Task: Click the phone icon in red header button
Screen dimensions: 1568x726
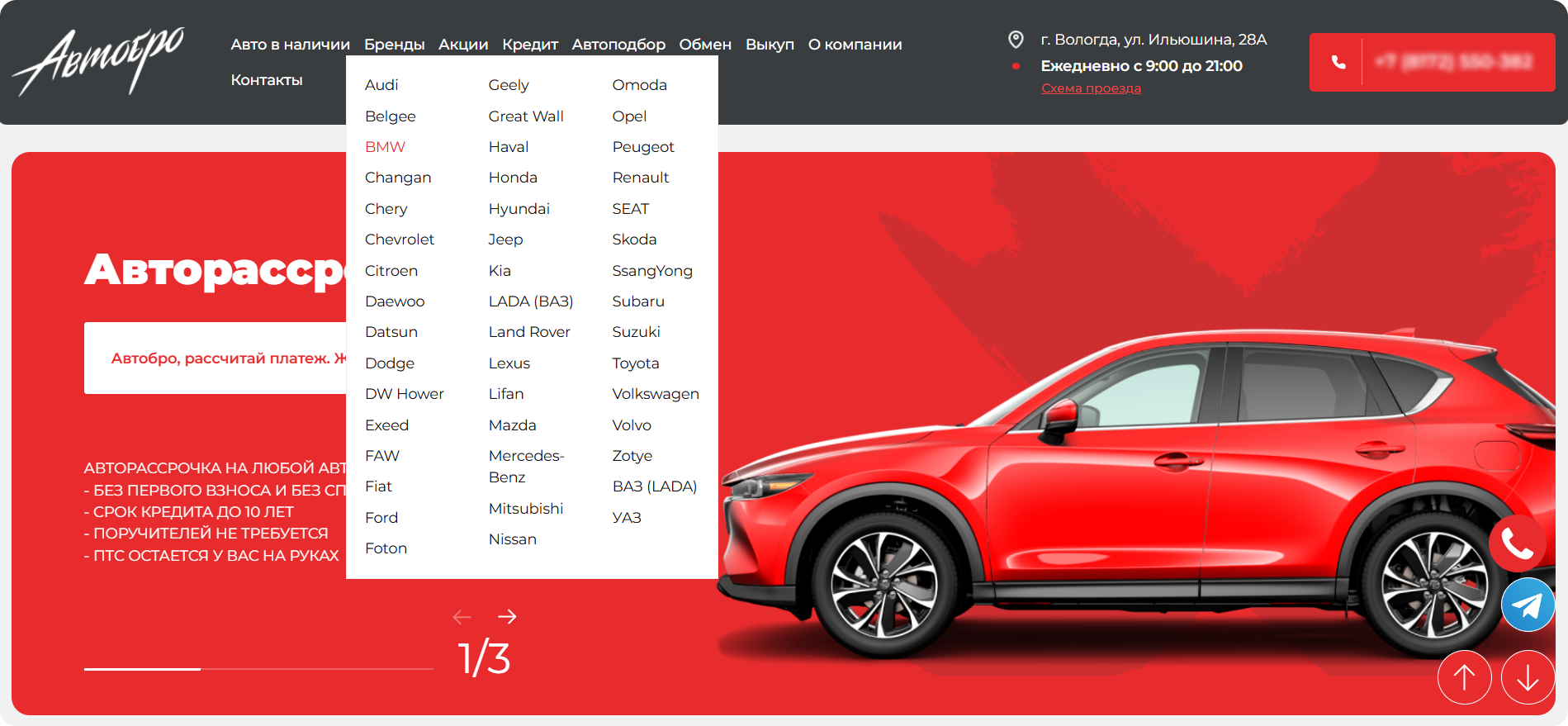Action: (x=1338, y=62)
